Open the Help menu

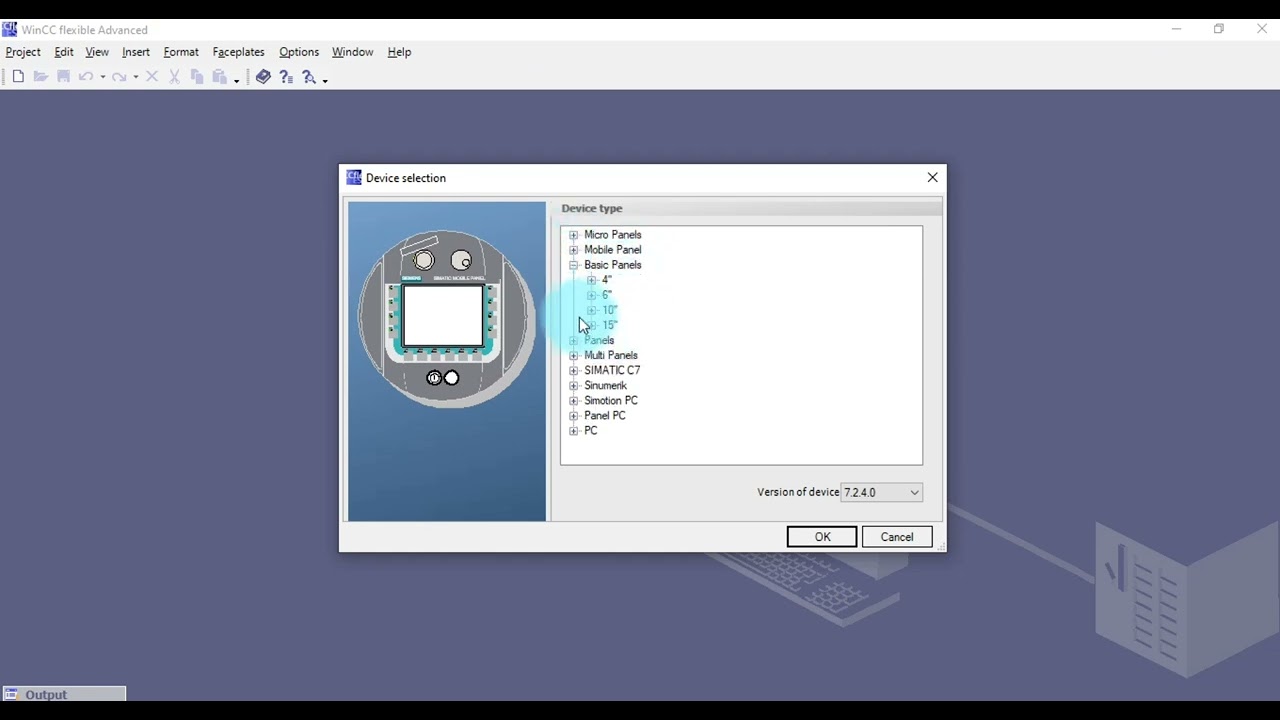tap(399, 52)
